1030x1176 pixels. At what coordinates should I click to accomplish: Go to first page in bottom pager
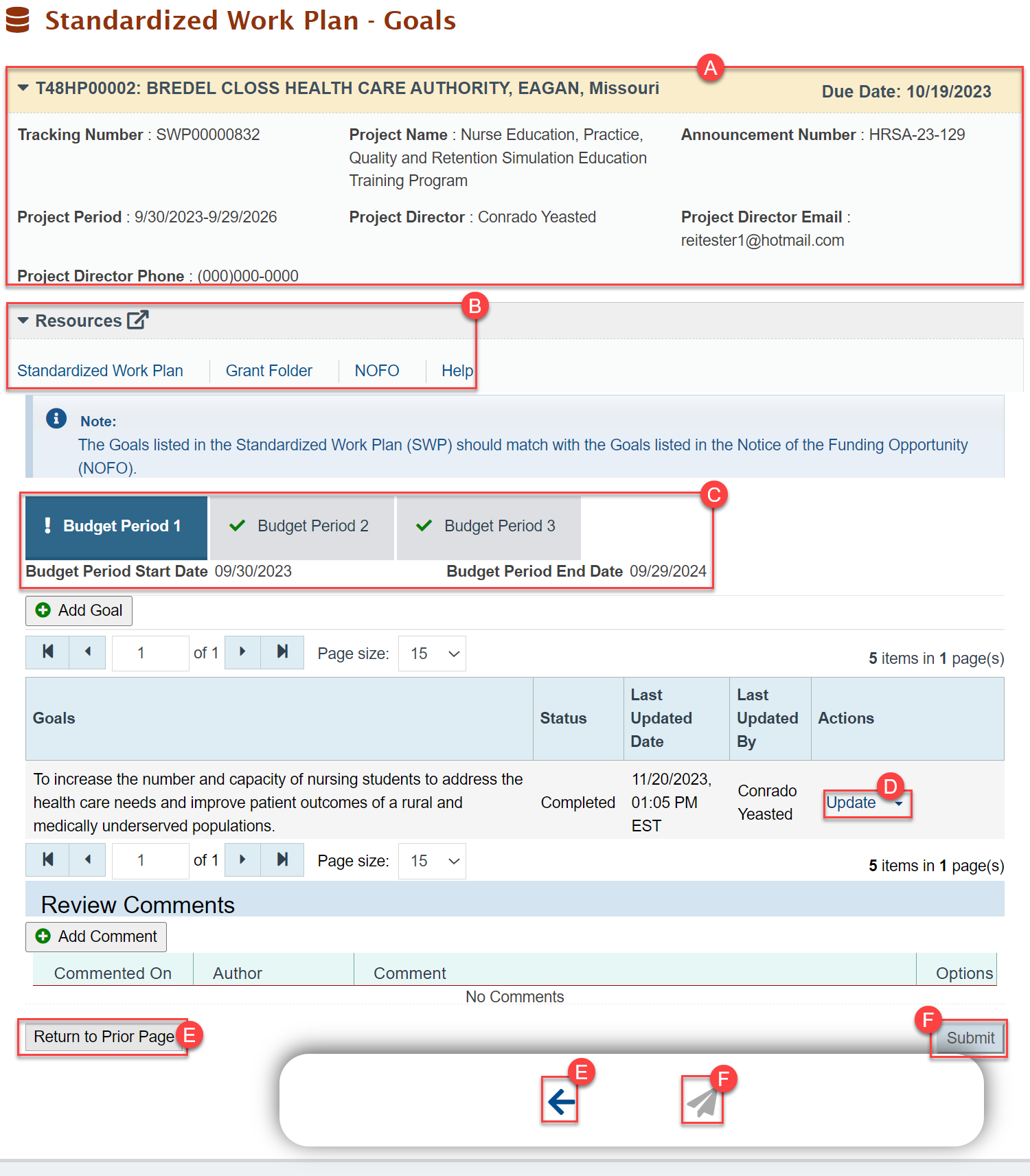tap(47, 860)
